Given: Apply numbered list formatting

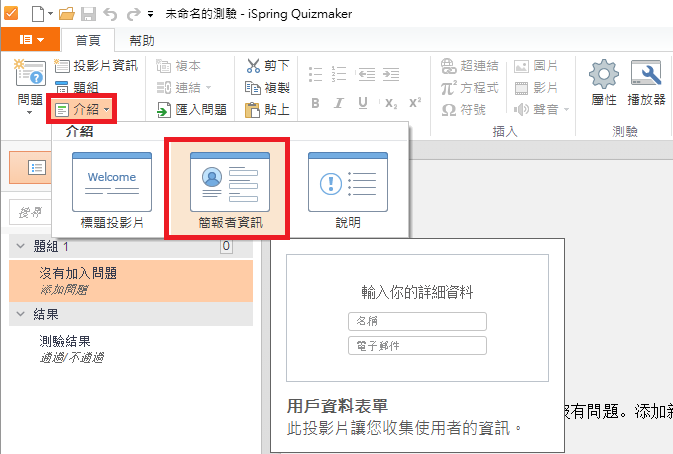Looking at the screenshot, I should 339,74.
